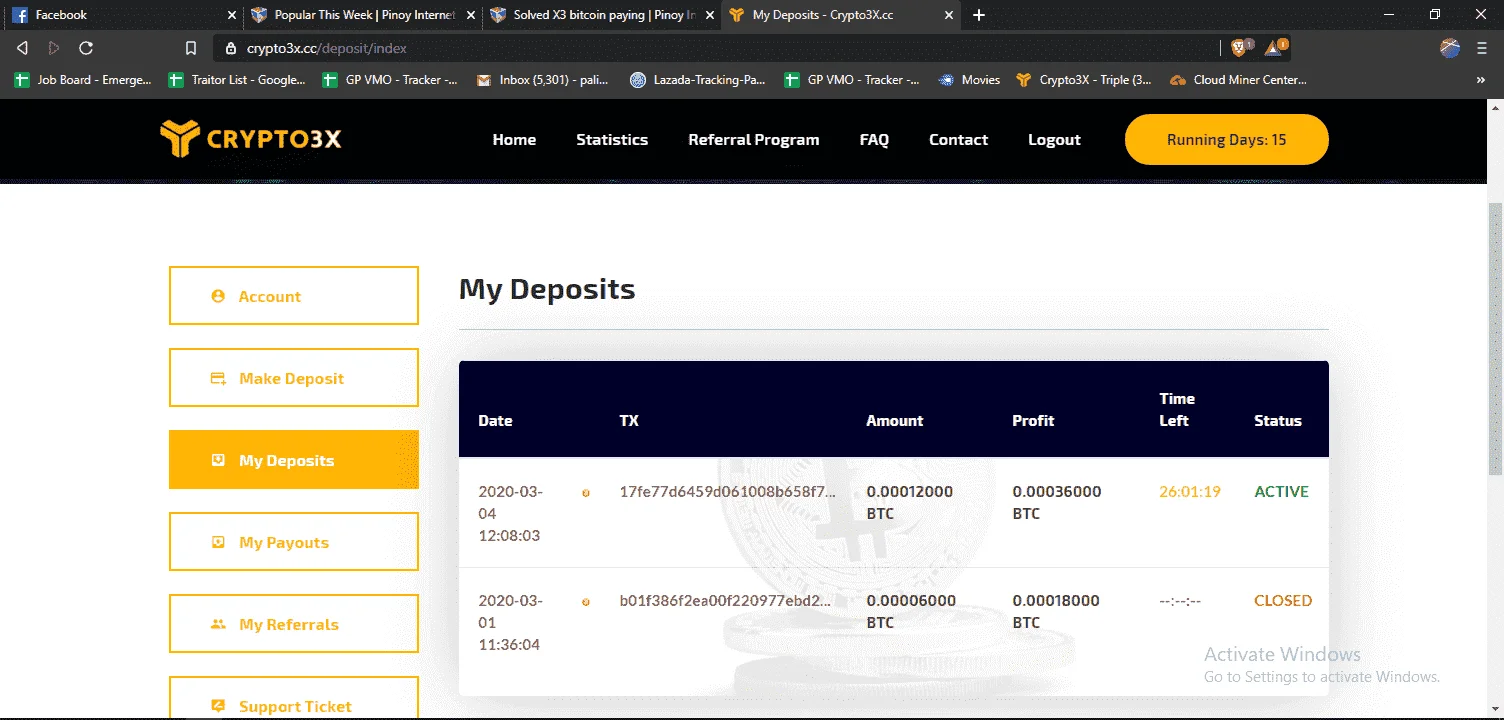This screenshot has width=1504, height=720.
Task: Click the Profit column header
Action: 1033,421
